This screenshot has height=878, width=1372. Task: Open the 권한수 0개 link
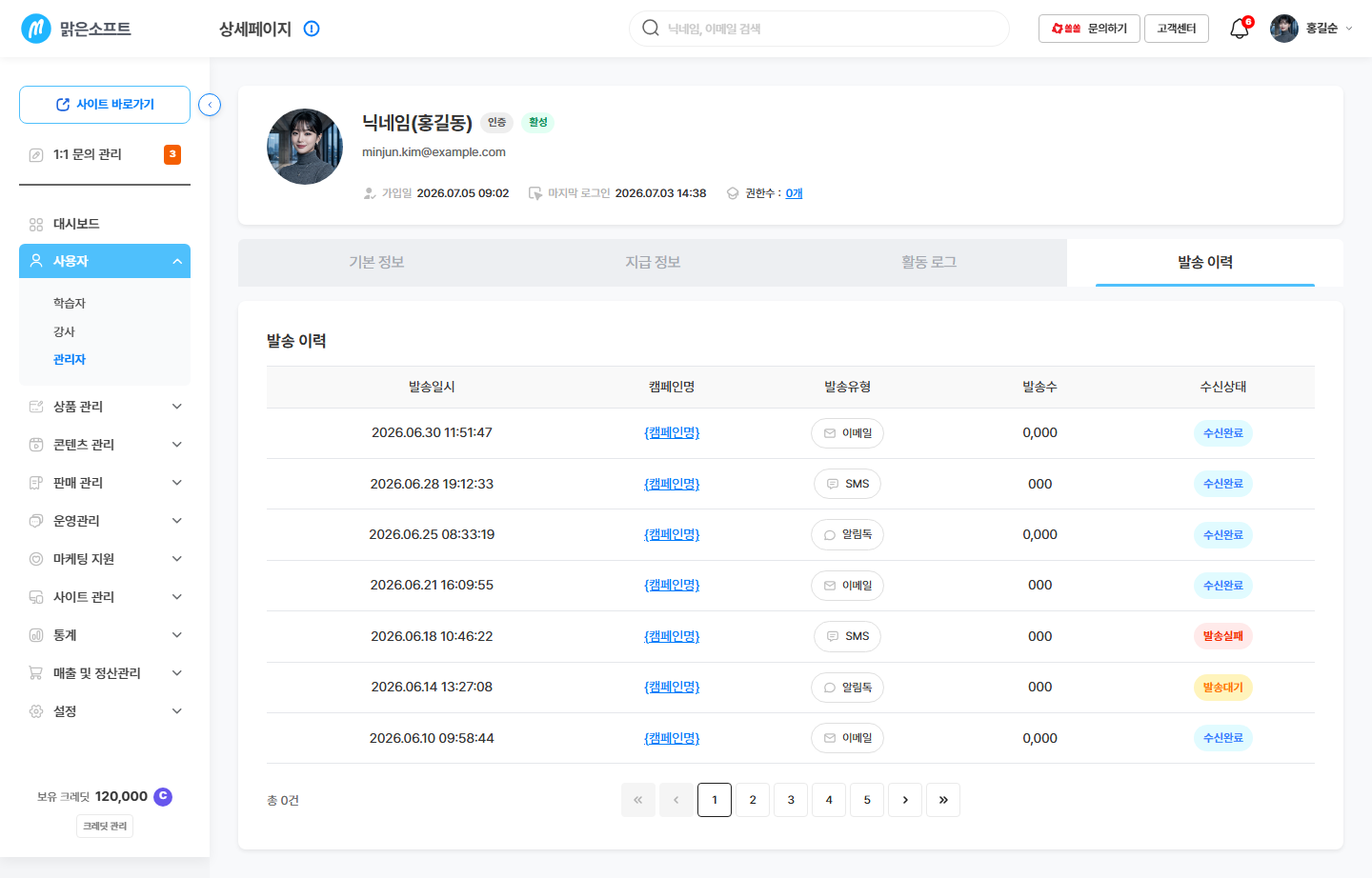point(794,193)
